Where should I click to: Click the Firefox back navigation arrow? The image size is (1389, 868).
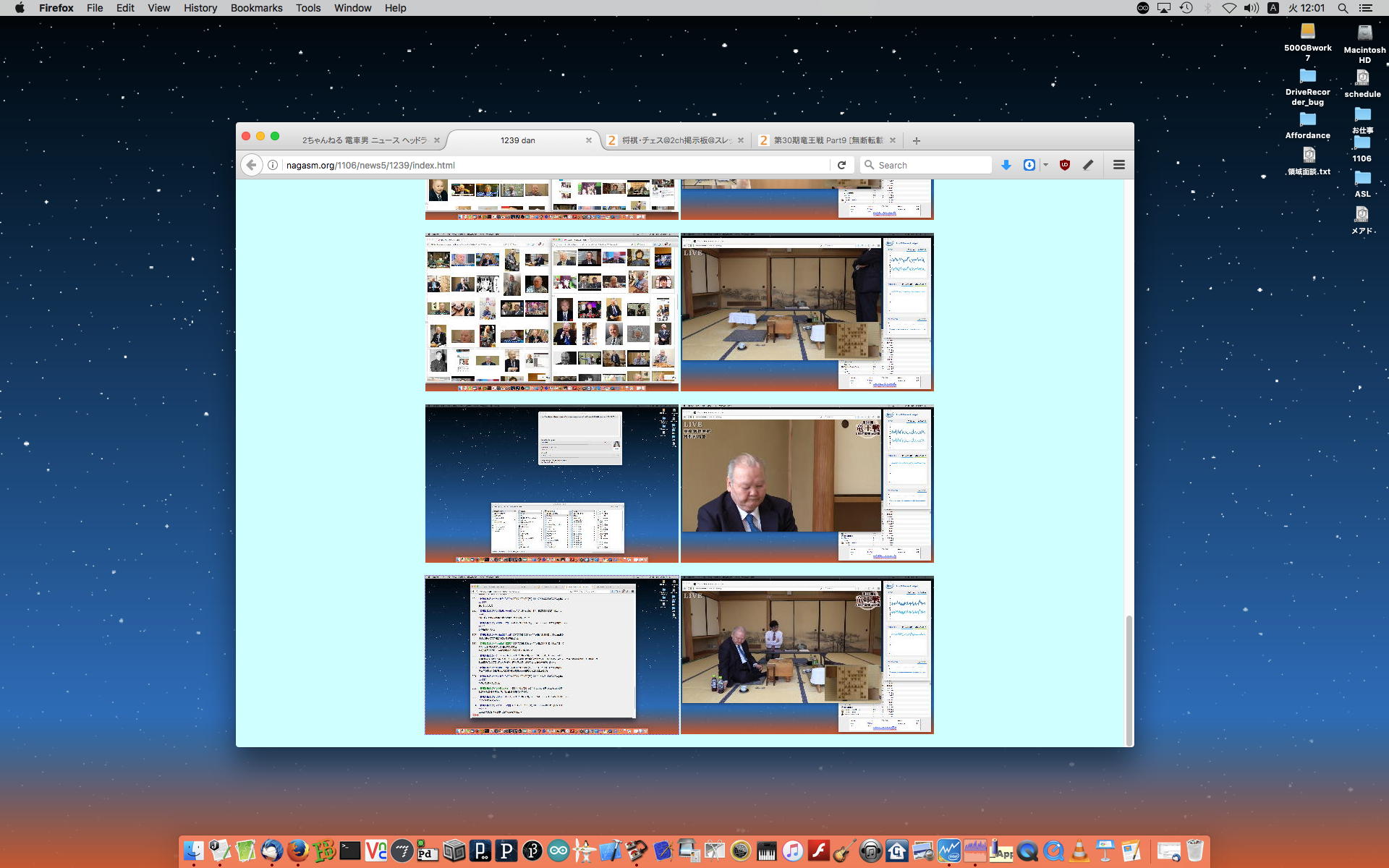click(x=251, y=165)
